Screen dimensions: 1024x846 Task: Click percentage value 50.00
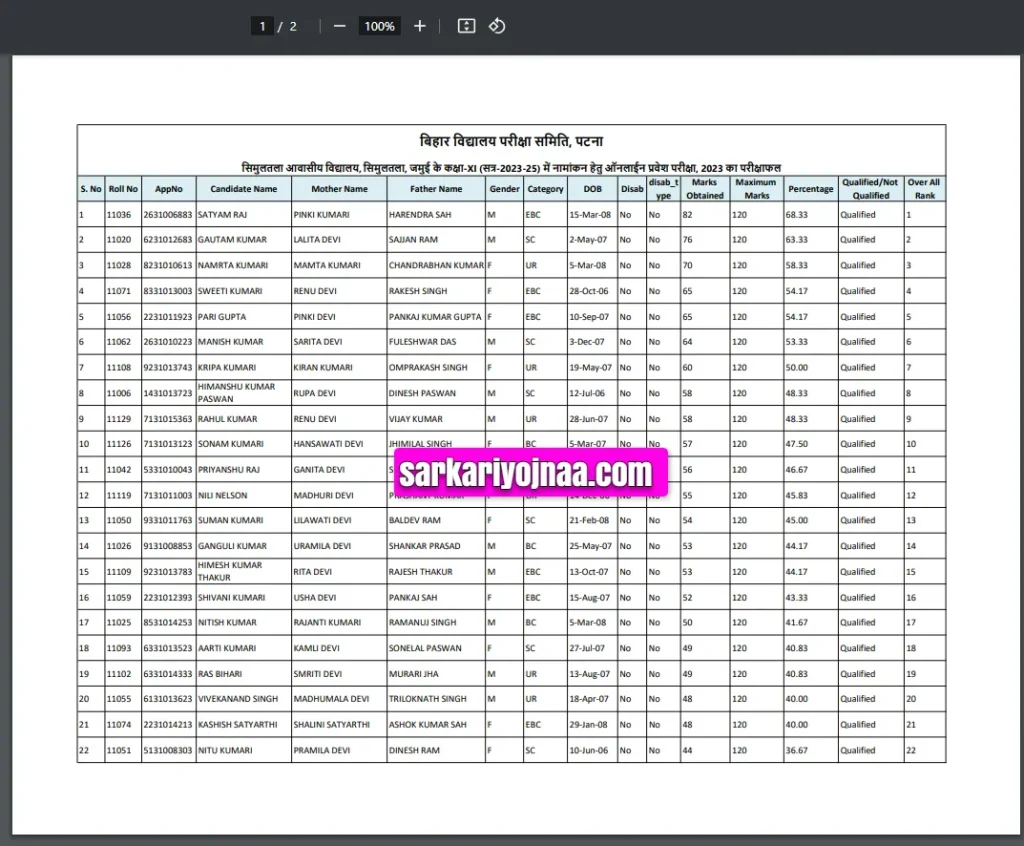click(x=797, y=367)
